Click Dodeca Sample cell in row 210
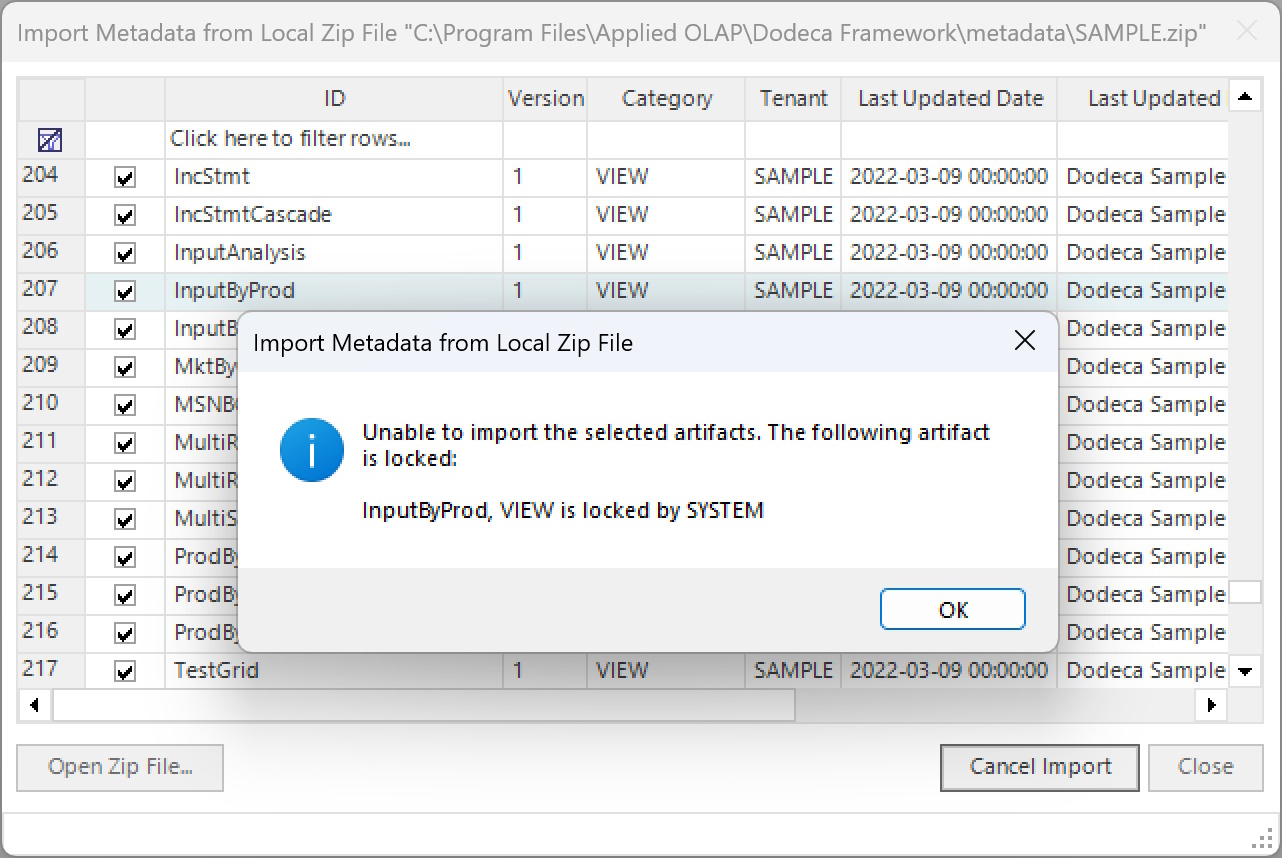The image size is (1282, 858). (1144, 405)
